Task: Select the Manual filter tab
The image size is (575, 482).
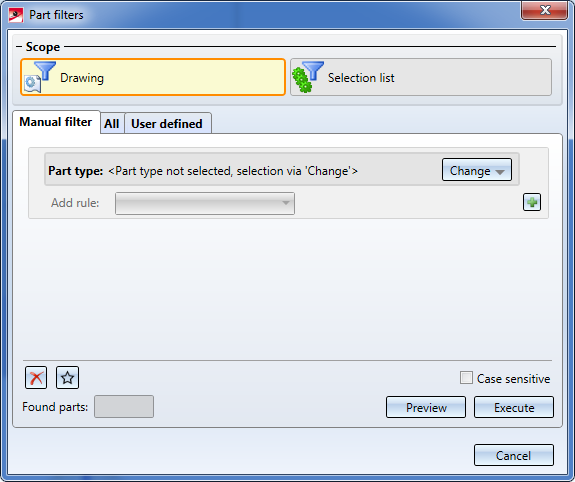Action: tap(56, 122)
